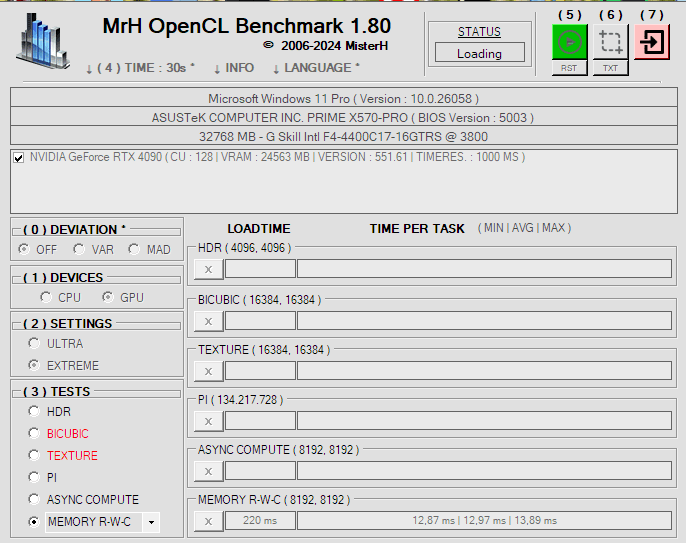Click the Loading status field
686x543 pixels.
[480, 53]
